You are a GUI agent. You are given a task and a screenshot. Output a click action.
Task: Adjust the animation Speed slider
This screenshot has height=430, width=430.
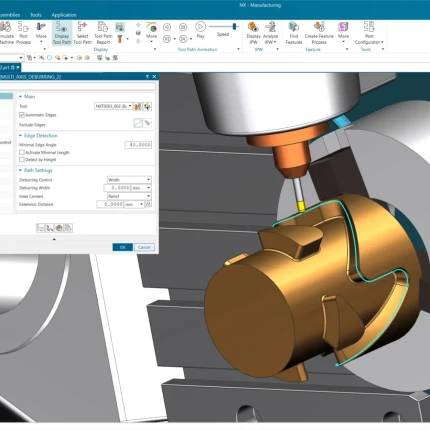coord(234,26)
